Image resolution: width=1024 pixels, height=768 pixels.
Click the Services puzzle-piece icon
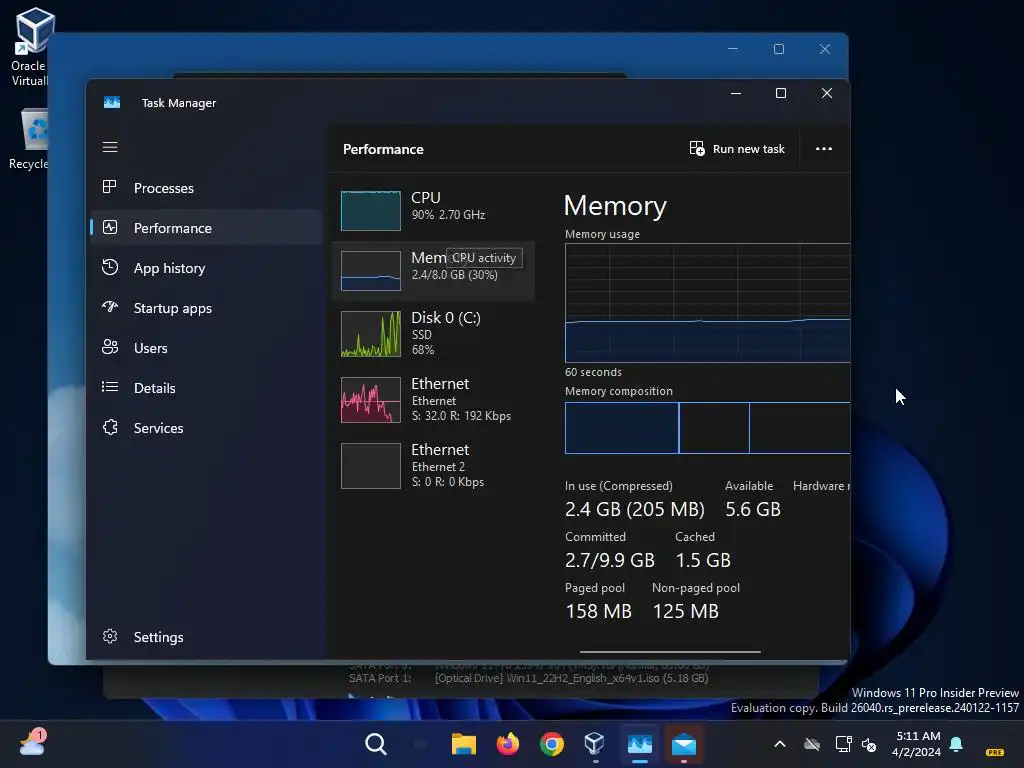[x=110, y=427]
